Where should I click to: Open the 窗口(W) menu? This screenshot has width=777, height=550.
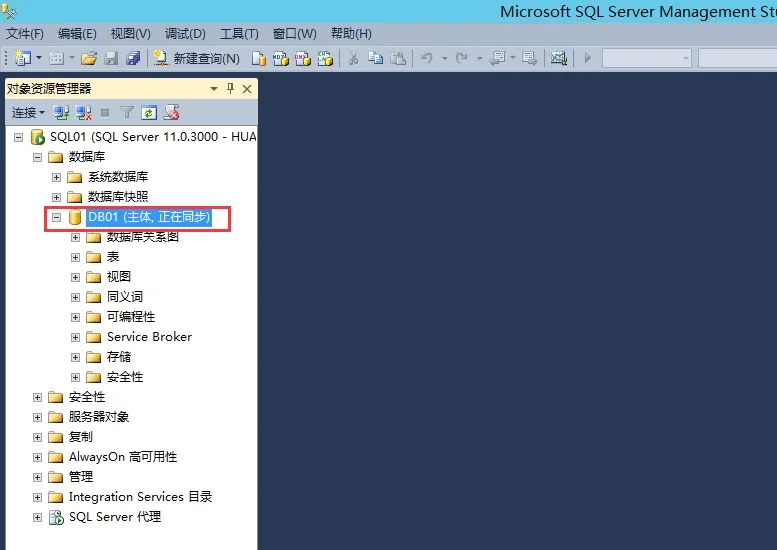coord(294,34)
